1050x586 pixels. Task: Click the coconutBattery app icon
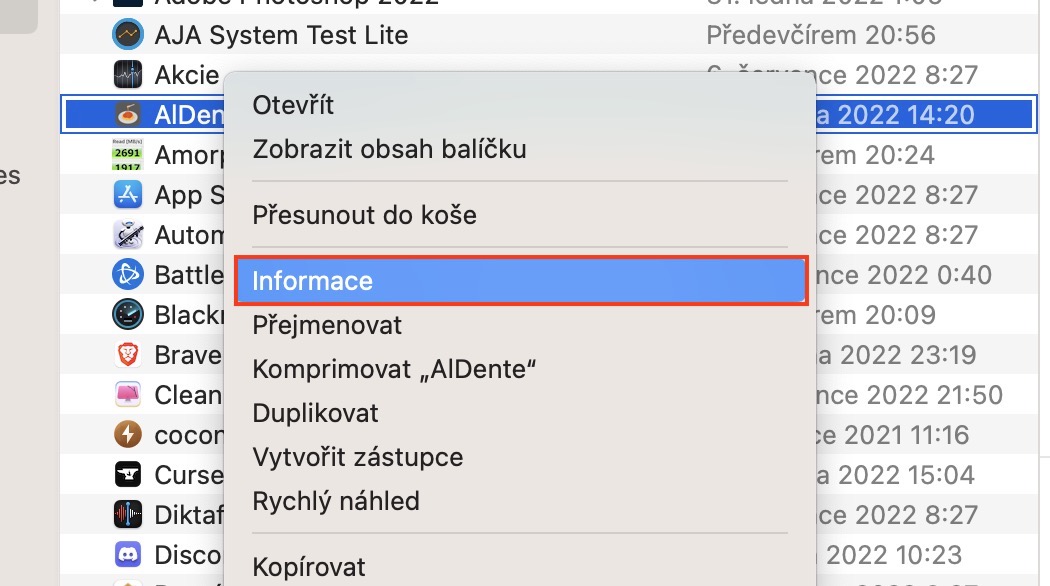[x=128, y=434]
